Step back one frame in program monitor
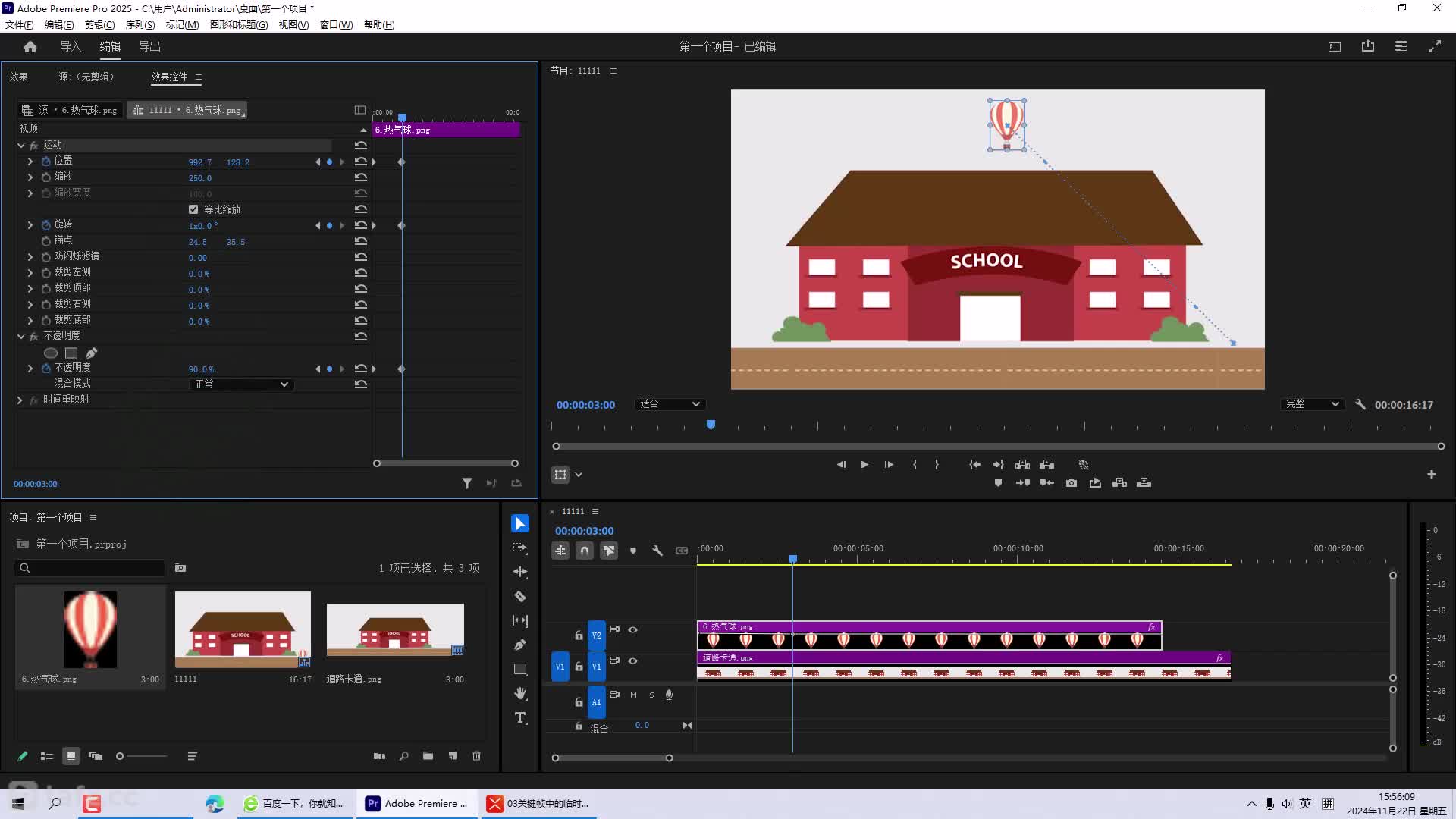This screenshot has width=1456, height=819. click(841, 464)
